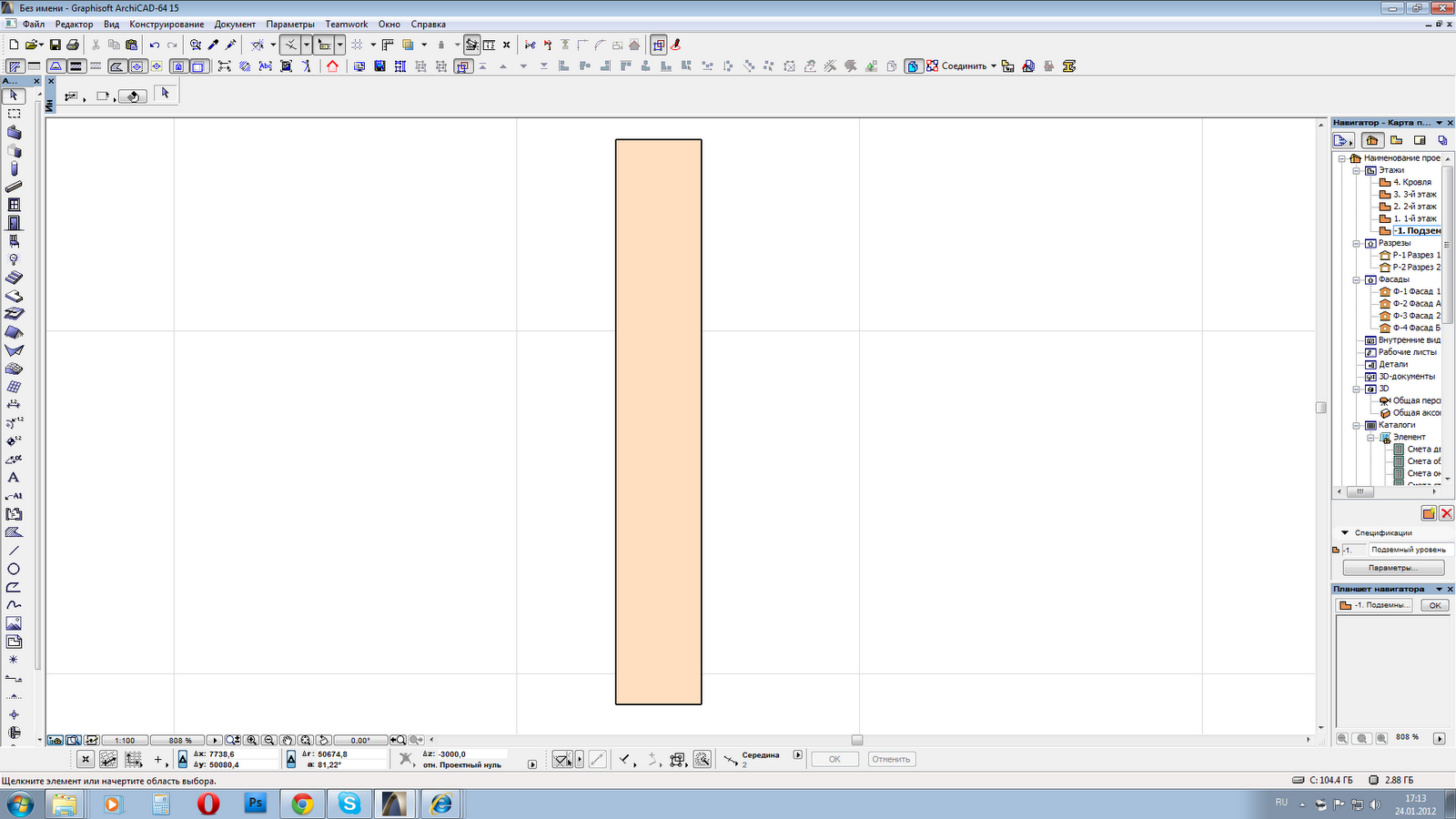Click the 0,00° angle field below canvas
The height and width of the screenshot is (819, 1456).
point(360,741)
